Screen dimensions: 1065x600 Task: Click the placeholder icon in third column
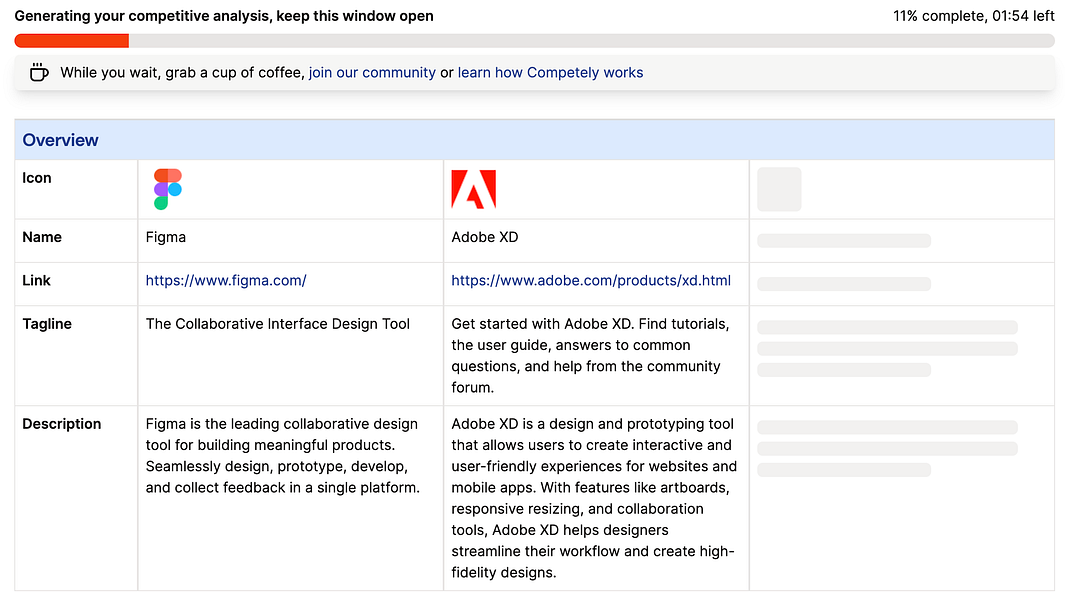coord(779,189)
